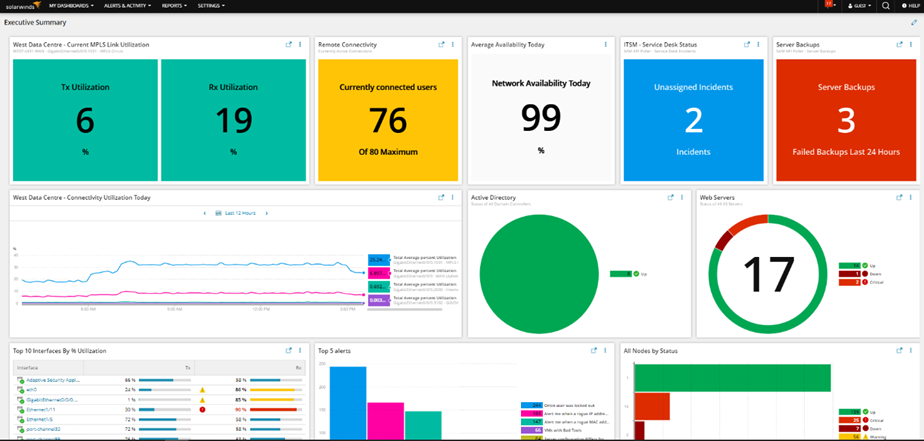The width and height of the screenshot is (924, 441).
Task: Open the Ethernet1/11 interface link
Action: (41, 409)
